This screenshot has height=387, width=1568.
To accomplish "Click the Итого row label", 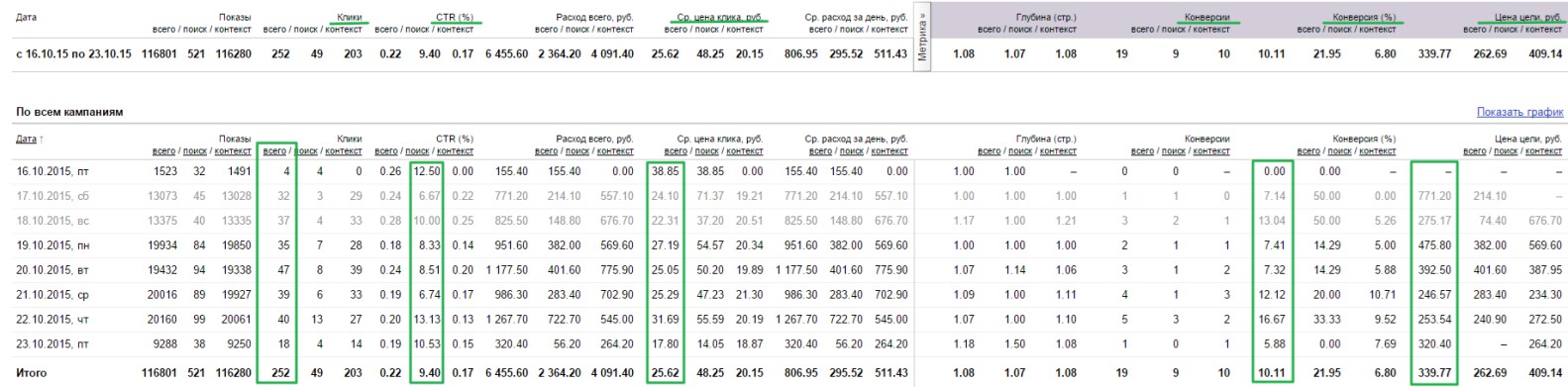I will (x=31, y=373).
